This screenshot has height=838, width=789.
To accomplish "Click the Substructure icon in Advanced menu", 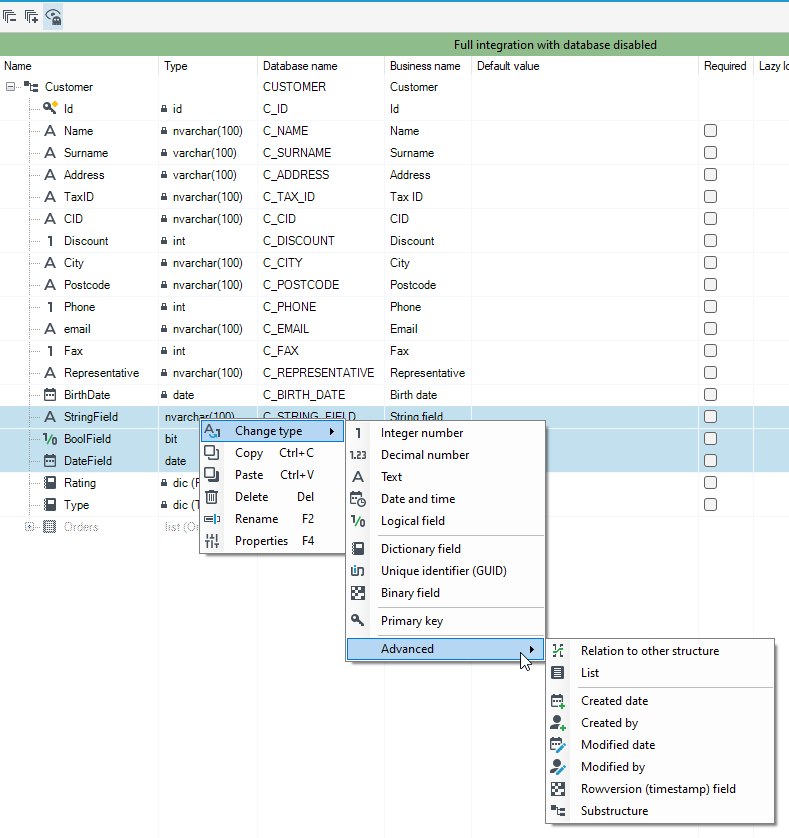I will [558, 811].
